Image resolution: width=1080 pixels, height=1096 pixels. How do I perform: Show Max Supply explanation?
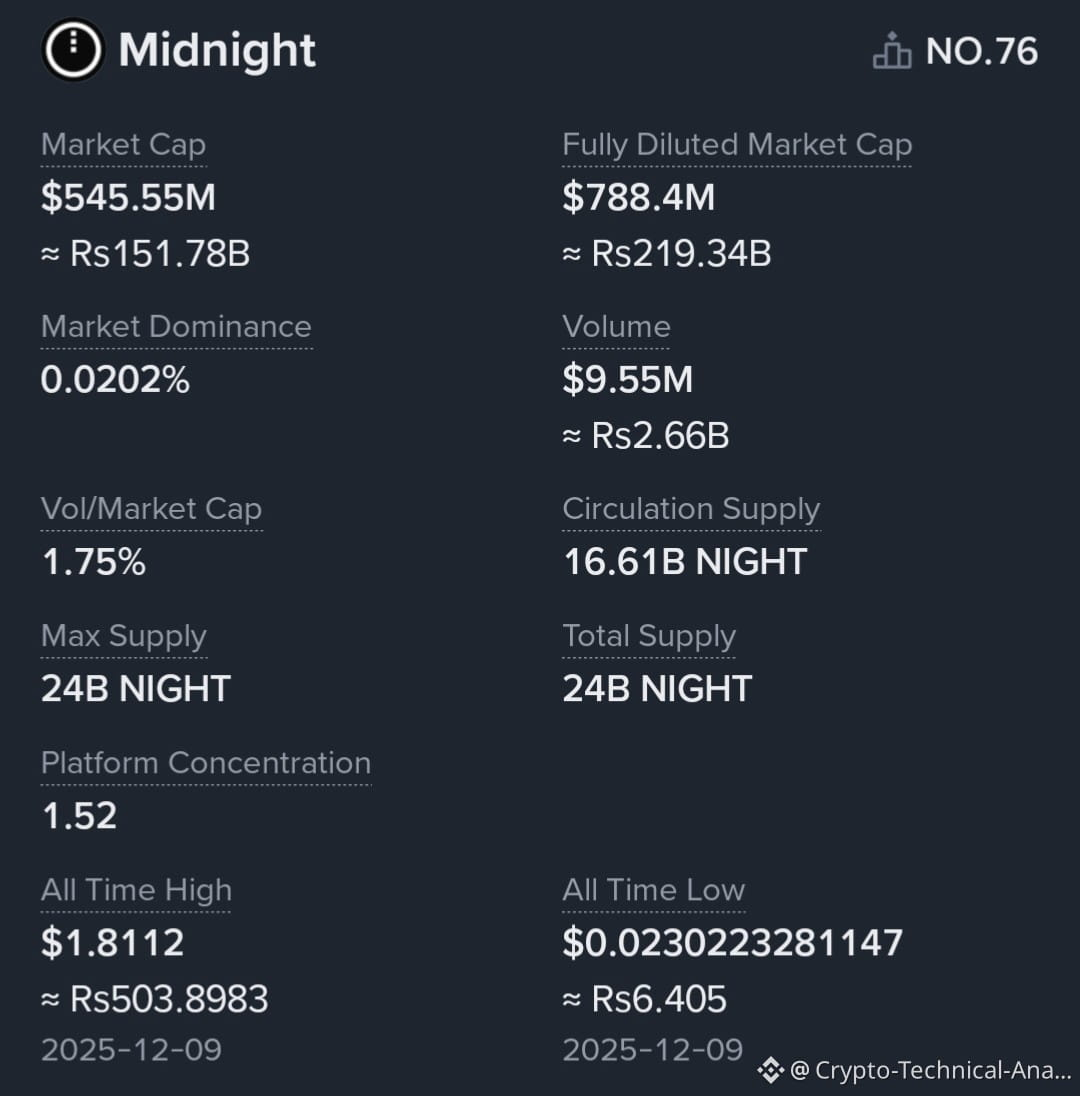point(124,636)
